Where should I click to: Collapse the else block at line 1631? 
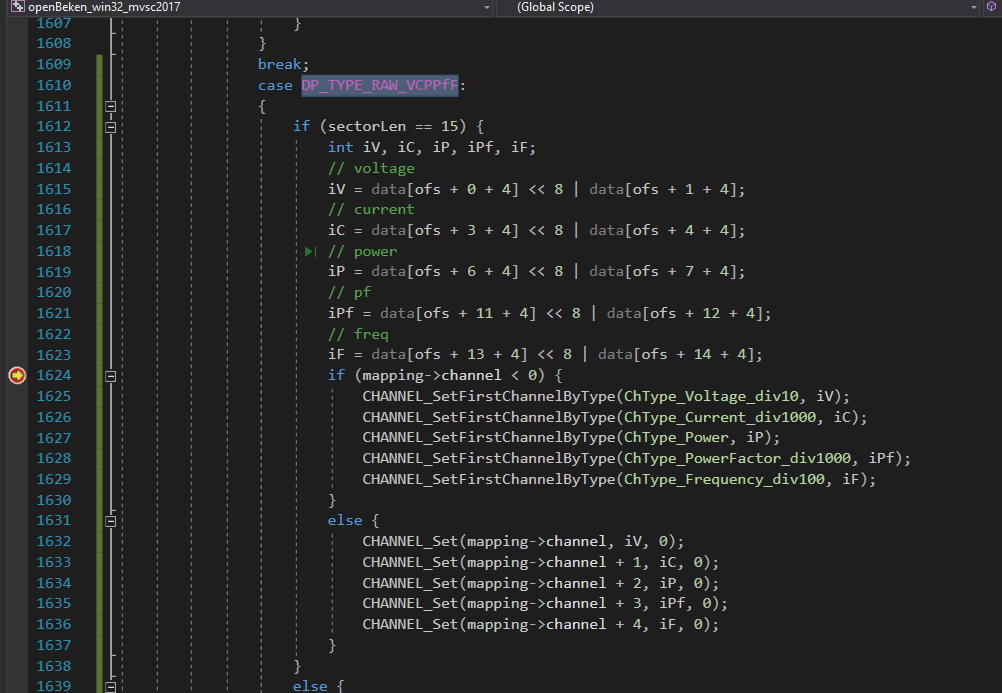[111, 521]
